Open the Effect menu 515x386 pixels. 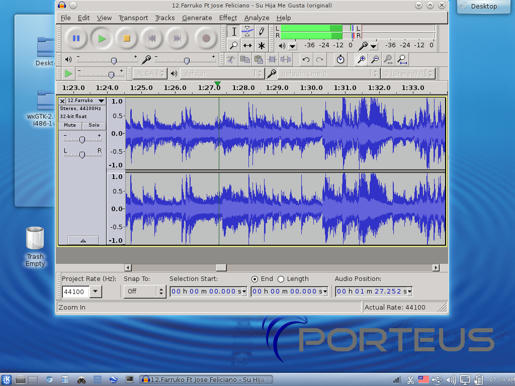228,18
